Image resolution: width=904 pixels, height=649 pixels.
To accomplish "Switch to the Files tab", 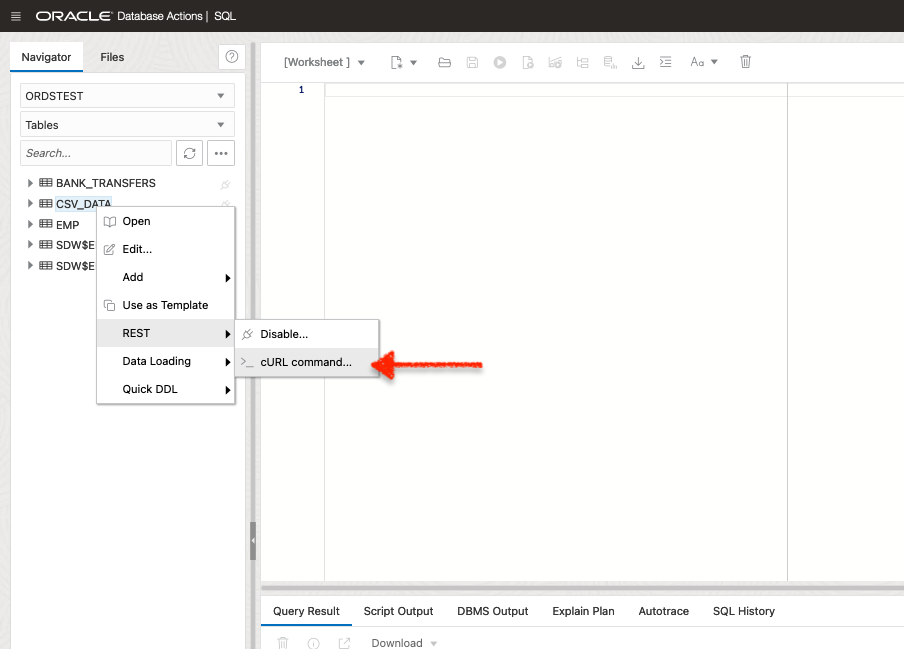I will click(112, 57).
